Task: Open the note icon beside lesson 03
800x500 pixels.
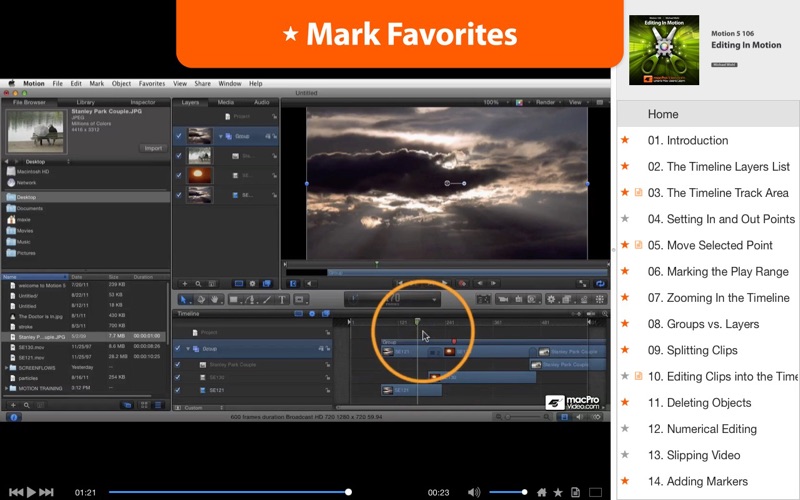Action: (638, 192)
